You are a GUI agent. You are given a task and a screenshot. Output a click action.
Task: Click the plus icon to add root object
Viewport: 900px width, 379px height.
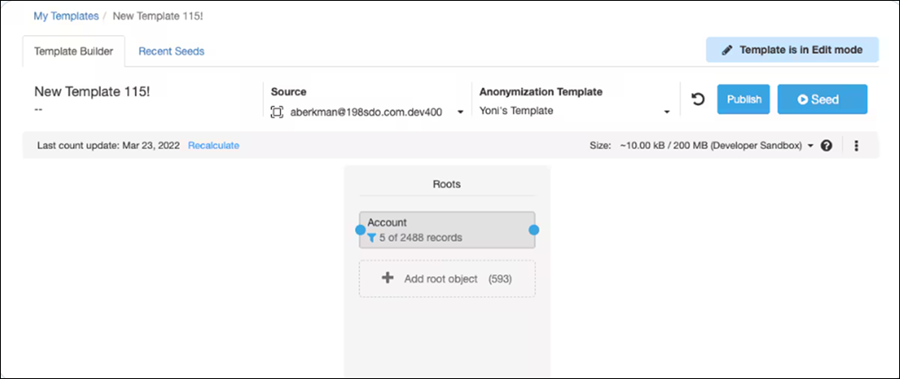point(388,278)
